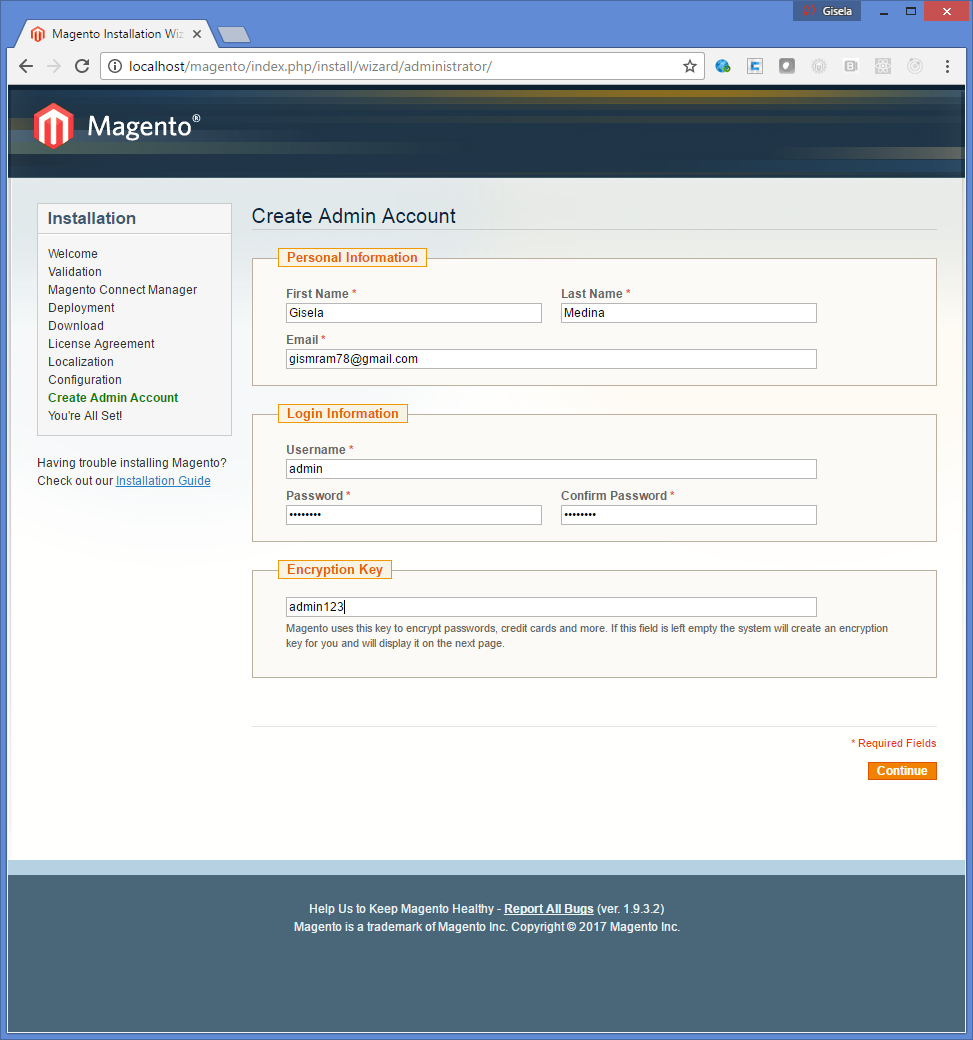
Task: Click the globe extension icon
Action: click(x=723, y=66)
